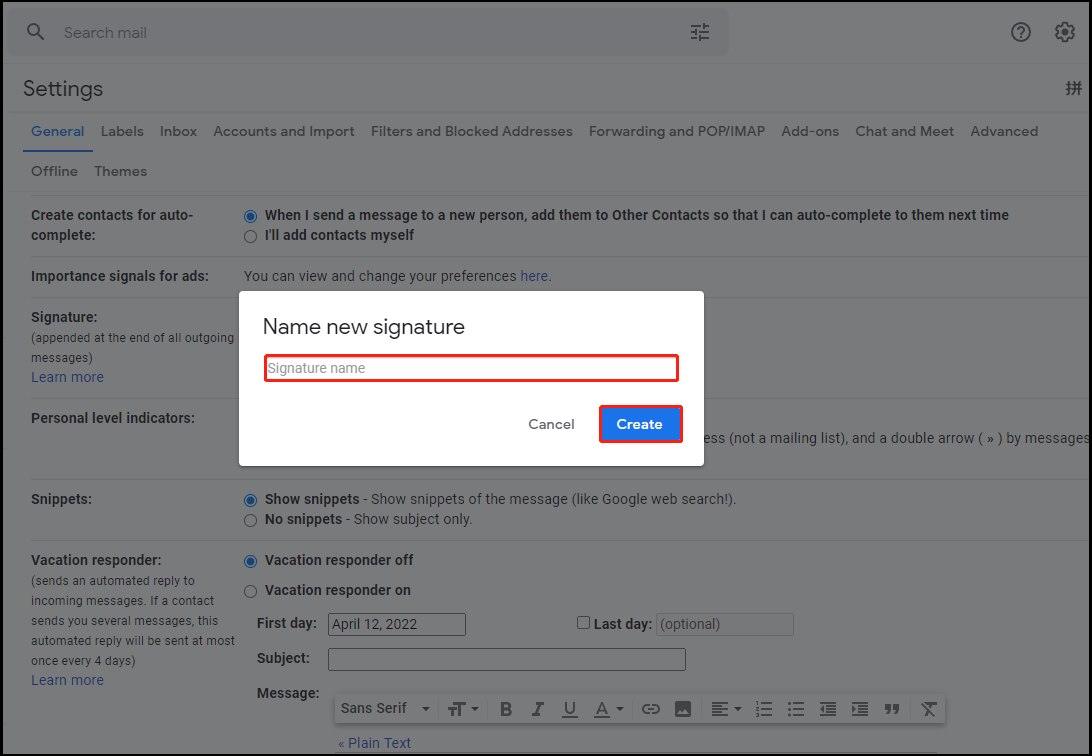
Task: Apply quote formatting with the quote icon
Action: [892, 709]
